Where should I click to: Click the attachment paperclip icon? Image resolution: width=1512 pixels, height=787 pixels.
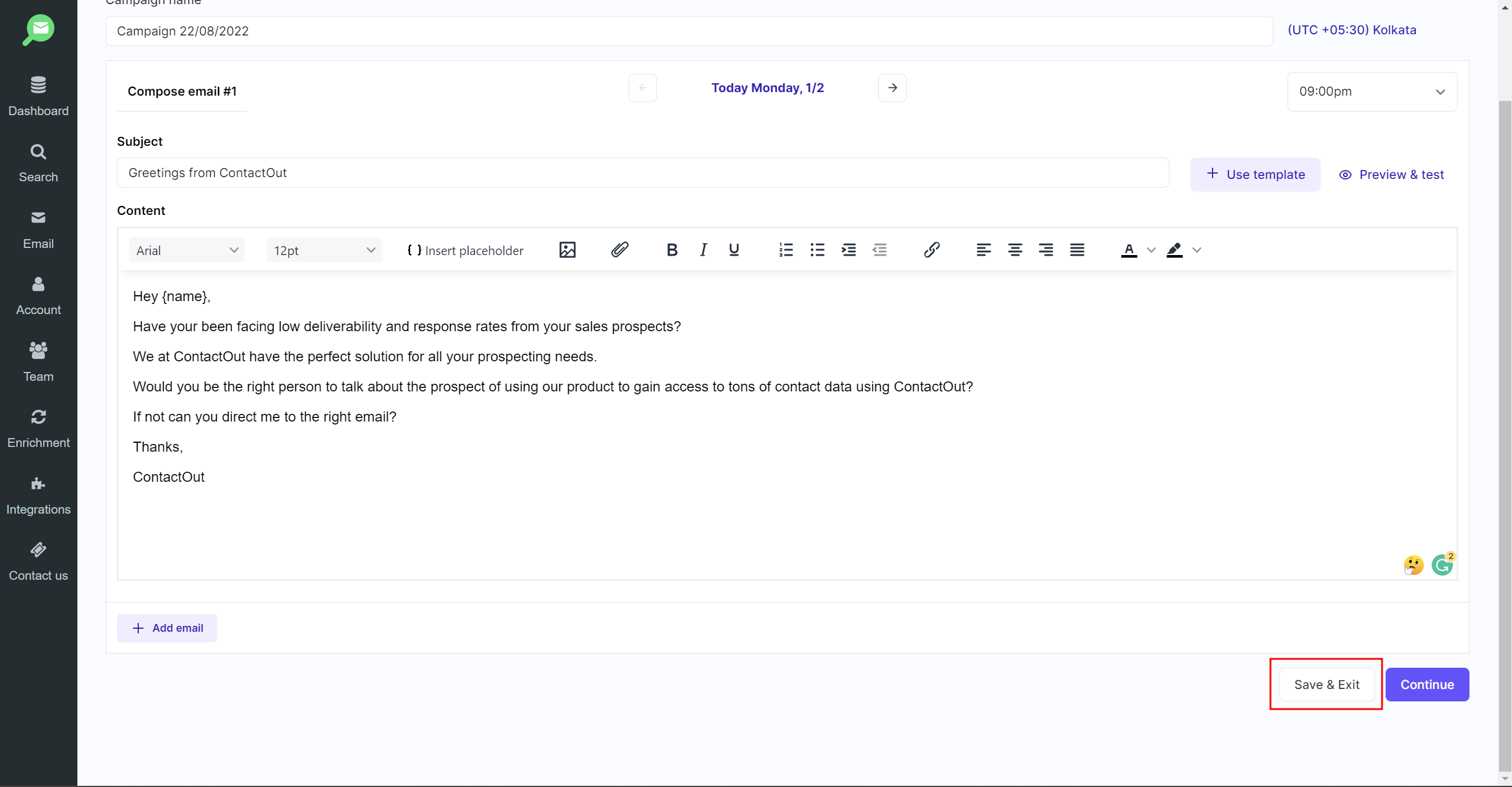(x=619, y=250)
